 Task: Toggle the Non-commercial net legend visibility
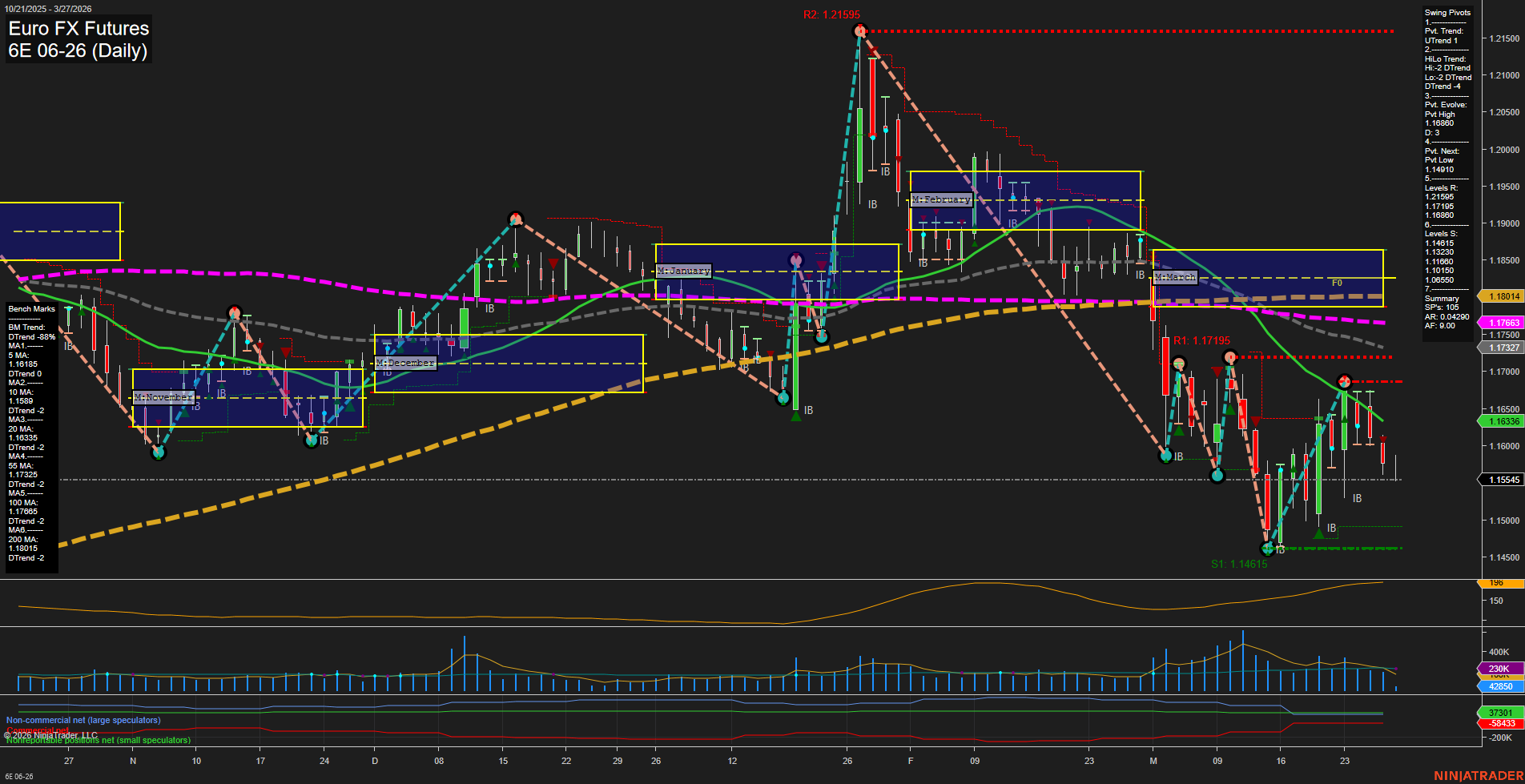pyautogui.click(x=82, y=720)
